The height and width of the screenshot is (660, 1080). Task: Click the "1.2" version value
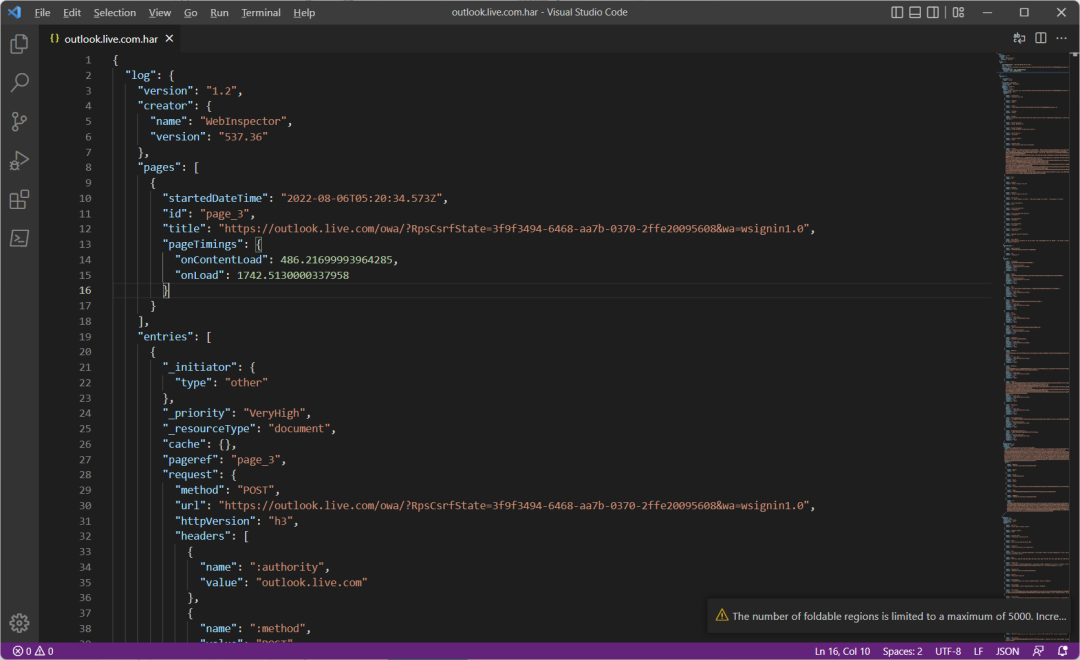point(221,90)
